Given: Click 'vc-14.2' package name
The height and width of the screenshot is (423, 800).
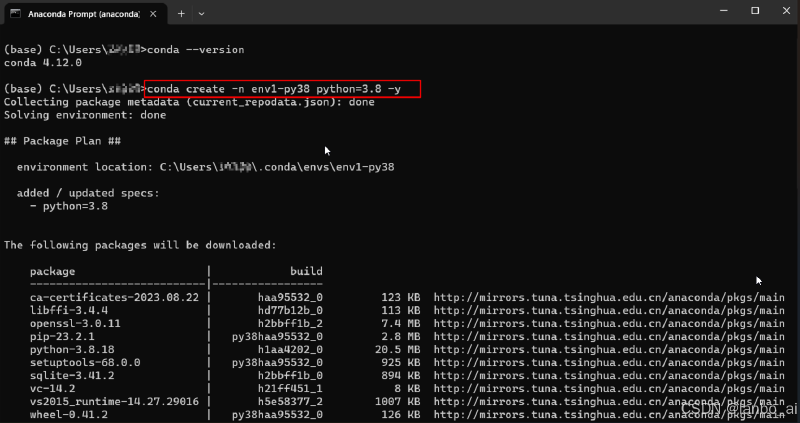Looking at the screenshot, I should pyautogui.click(x=53, y=389).
